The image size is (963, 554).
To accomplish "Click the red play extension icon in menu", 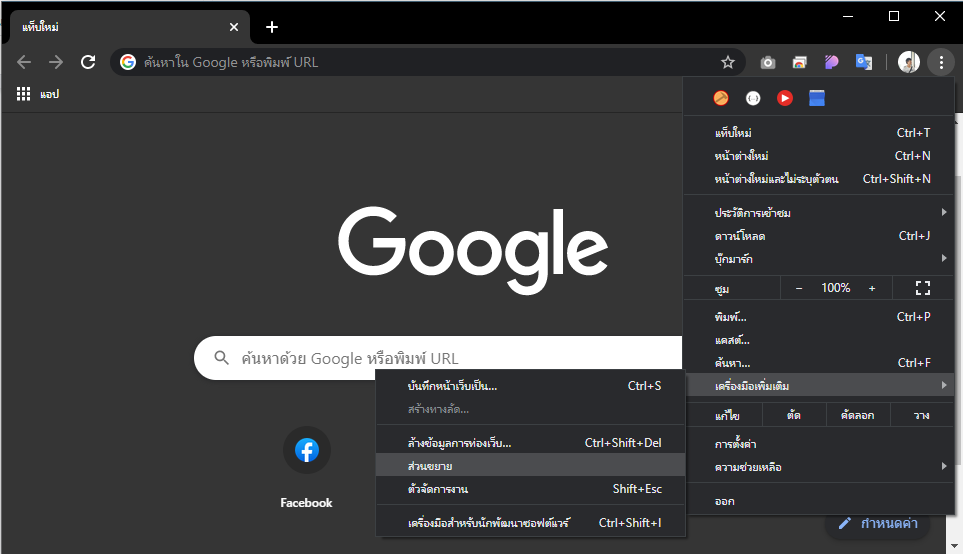I will coord(785,98).
